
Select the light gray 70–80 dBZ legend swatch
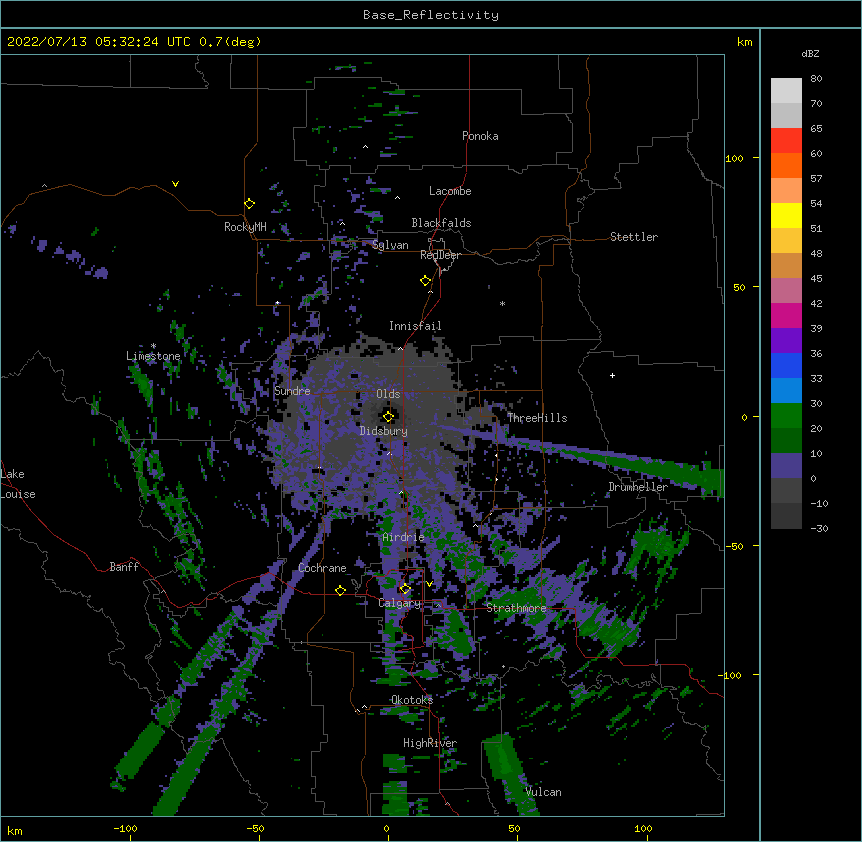click(786, 90)
